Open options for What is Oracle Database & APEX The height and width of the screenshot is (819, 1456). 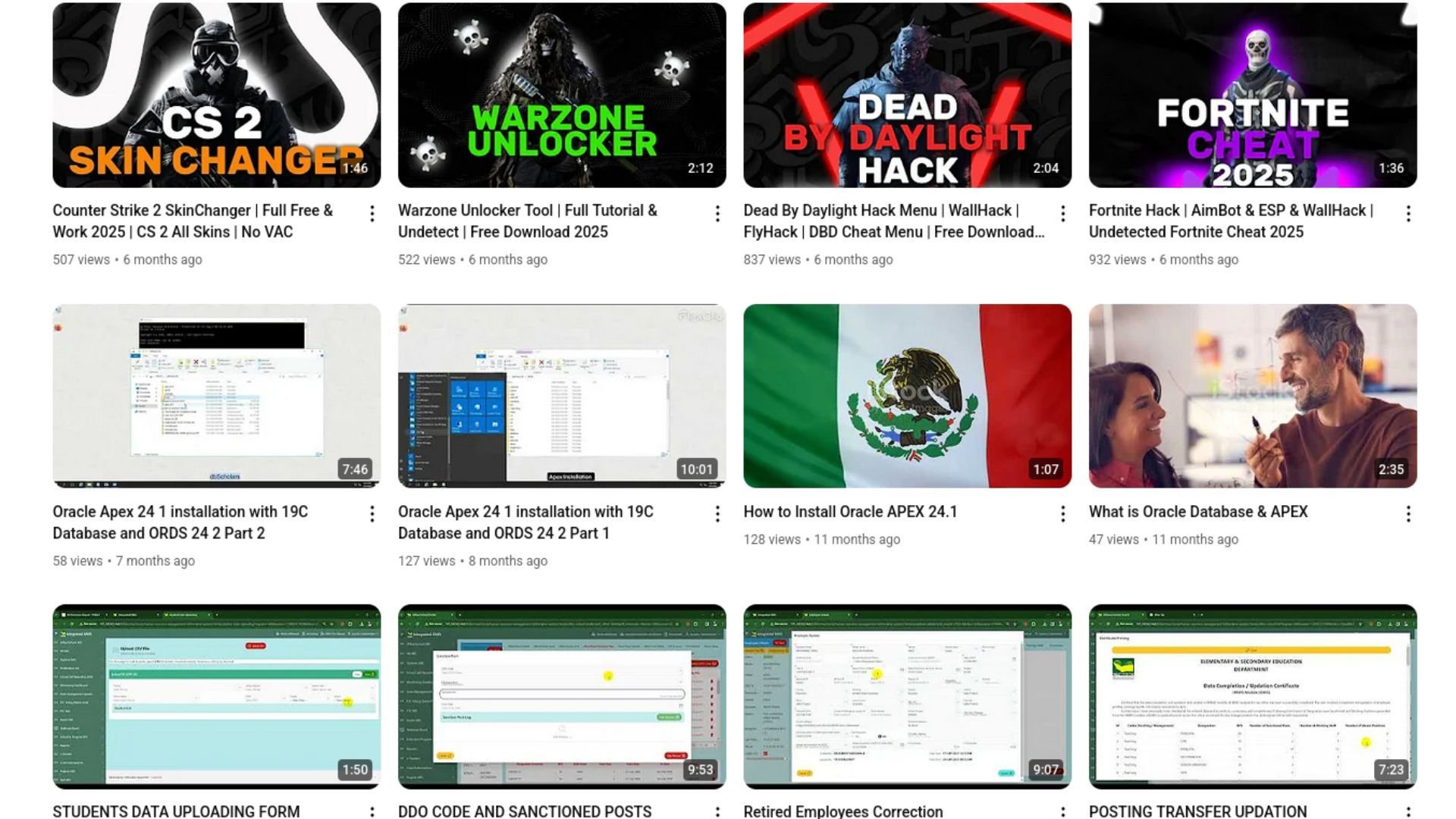pos(1407,514)
